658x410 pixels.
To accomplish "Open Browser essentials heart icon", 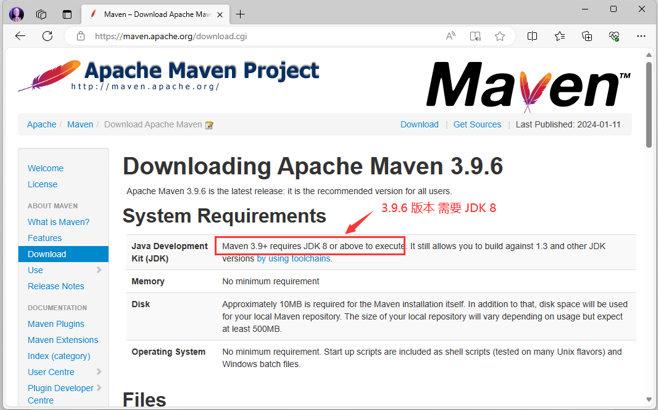I will point(614,37).
